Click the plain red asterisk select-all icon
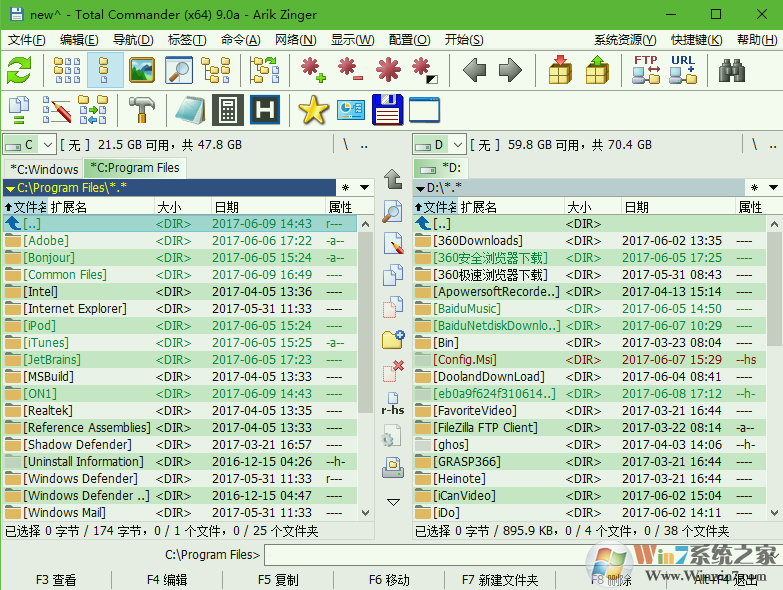The width and height of the screenshot is (783, 590). pos(389,70)
